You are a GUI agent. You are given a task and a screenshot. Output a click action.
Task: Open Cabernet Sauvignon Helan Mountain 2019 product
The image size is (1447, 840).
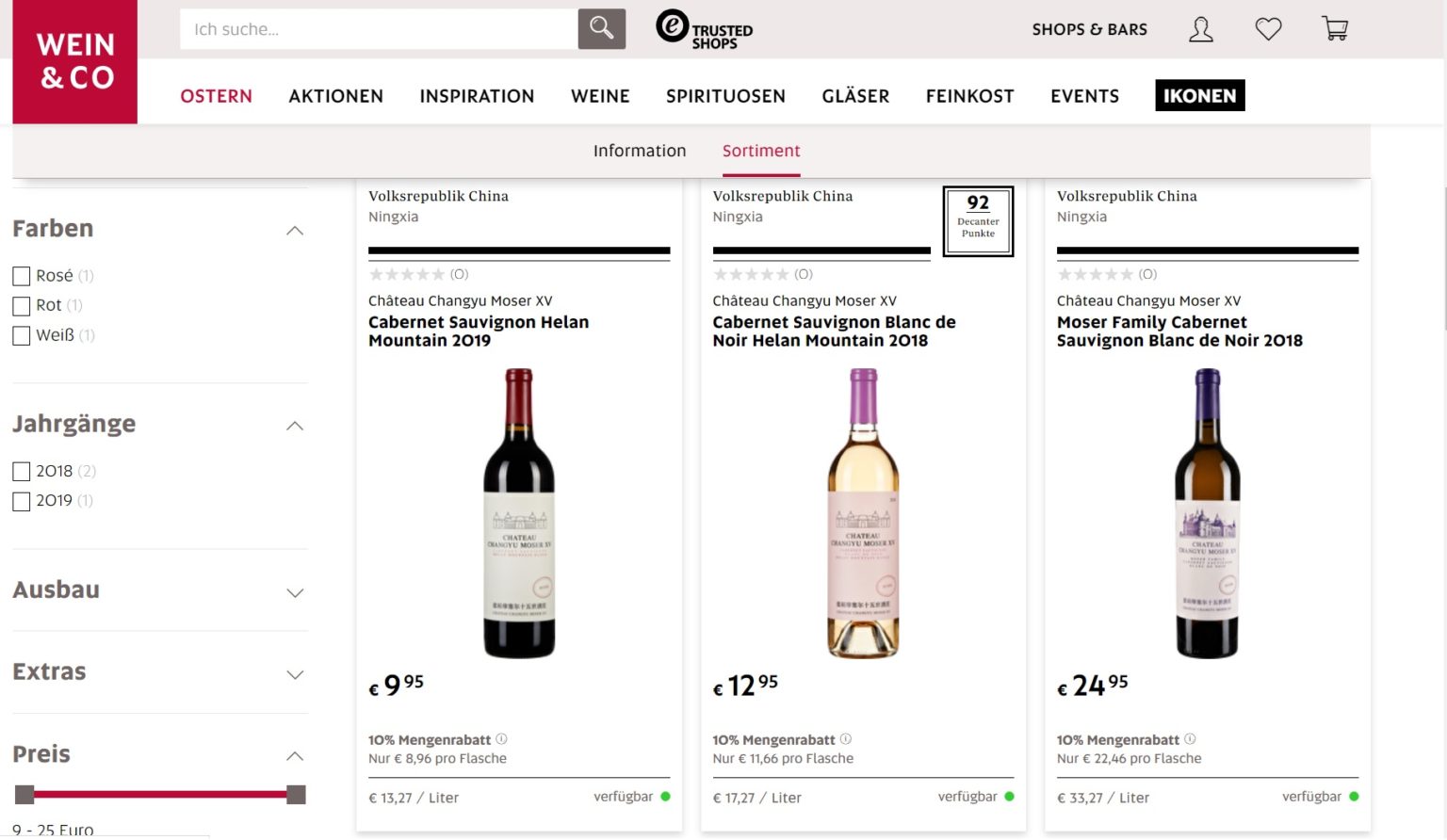tap(479, 331)
